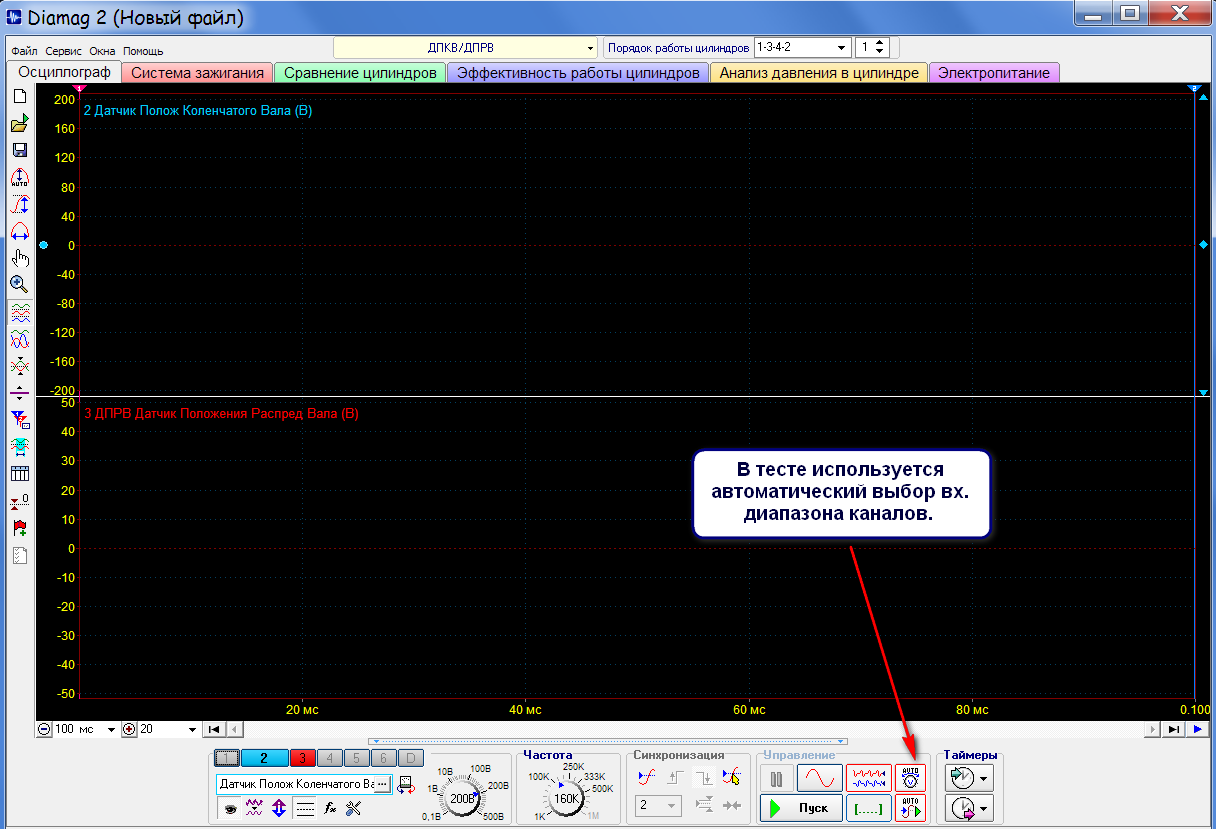Open the Окна menu

[102, 51]
